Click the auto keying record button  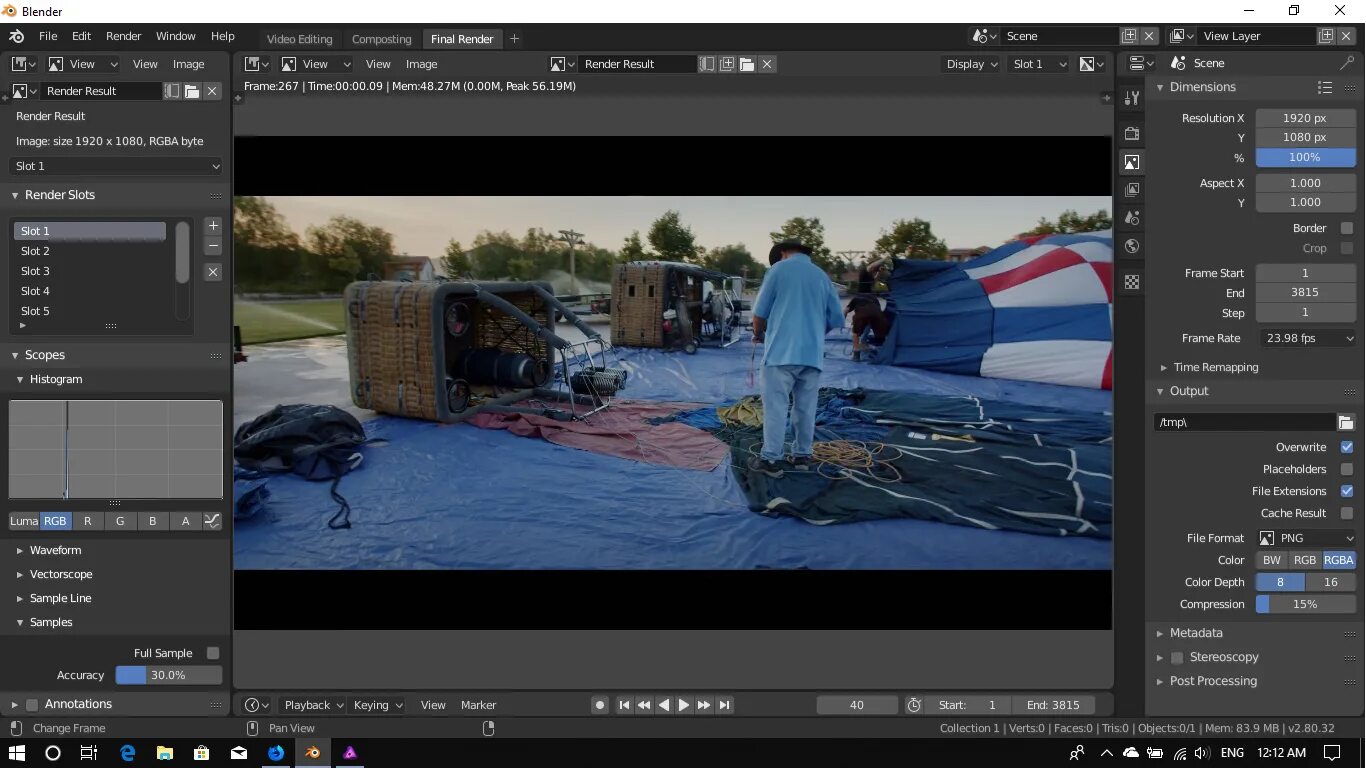(x=600, y=705)
